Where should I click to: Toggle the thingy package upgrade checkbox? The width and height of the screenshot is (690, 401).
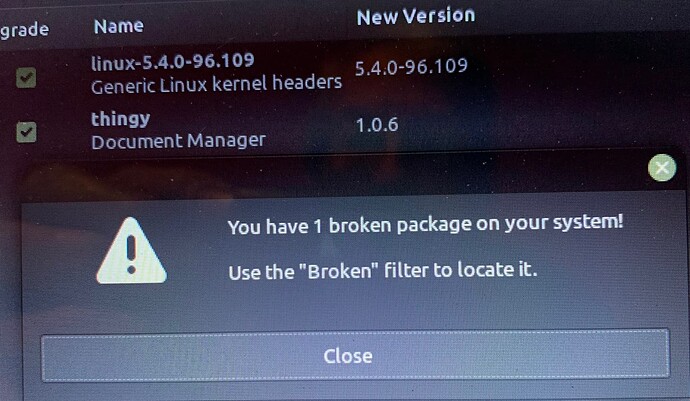pos(26,132)
